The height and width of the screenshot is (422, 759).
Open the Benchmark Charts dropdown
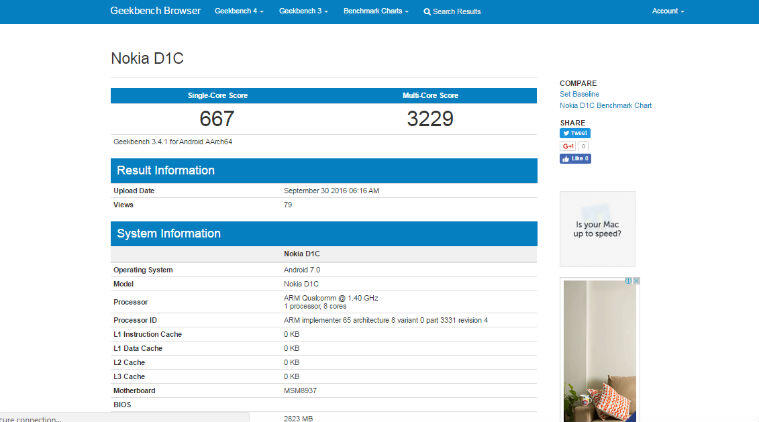click(375, 11)
